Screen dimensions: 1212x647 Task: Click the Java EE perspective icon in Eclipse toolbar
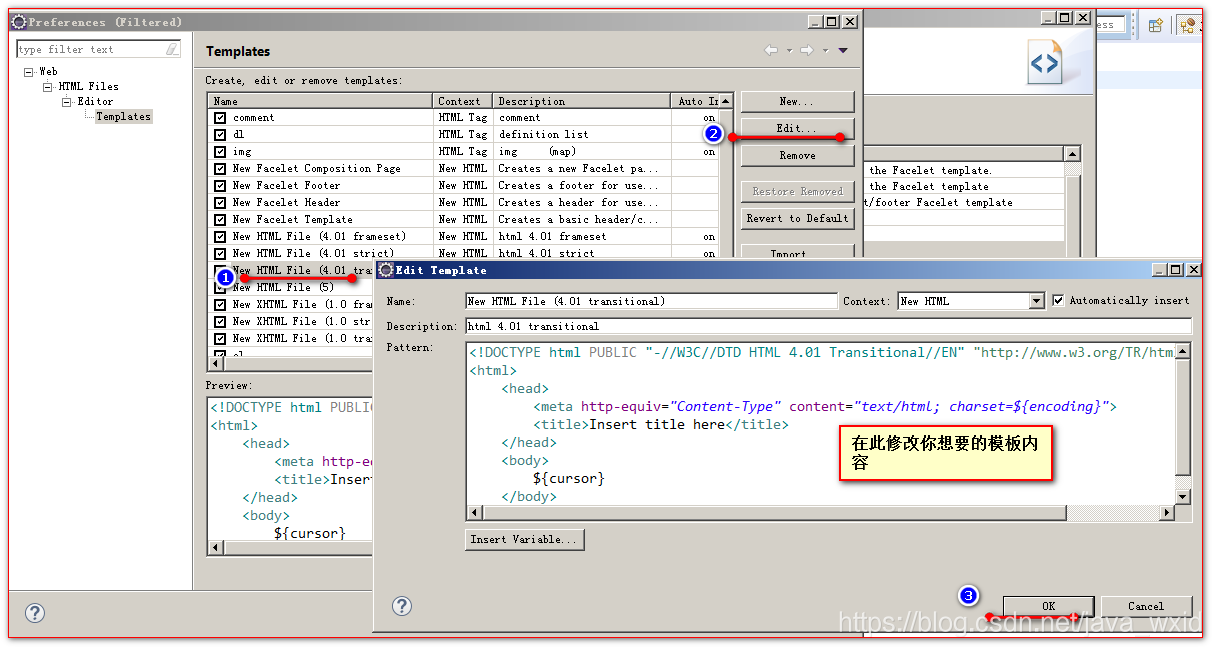point(1188,26)
